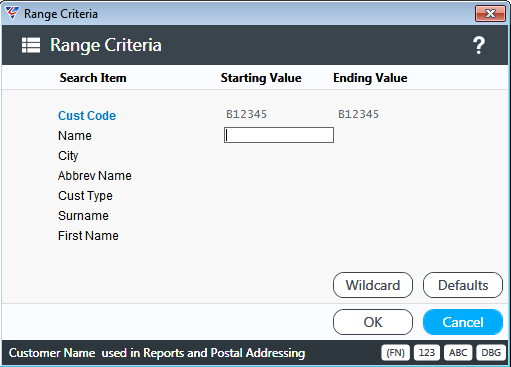Select the First Name search item
This screenshot has height=367, width=511.
[88, 236]
